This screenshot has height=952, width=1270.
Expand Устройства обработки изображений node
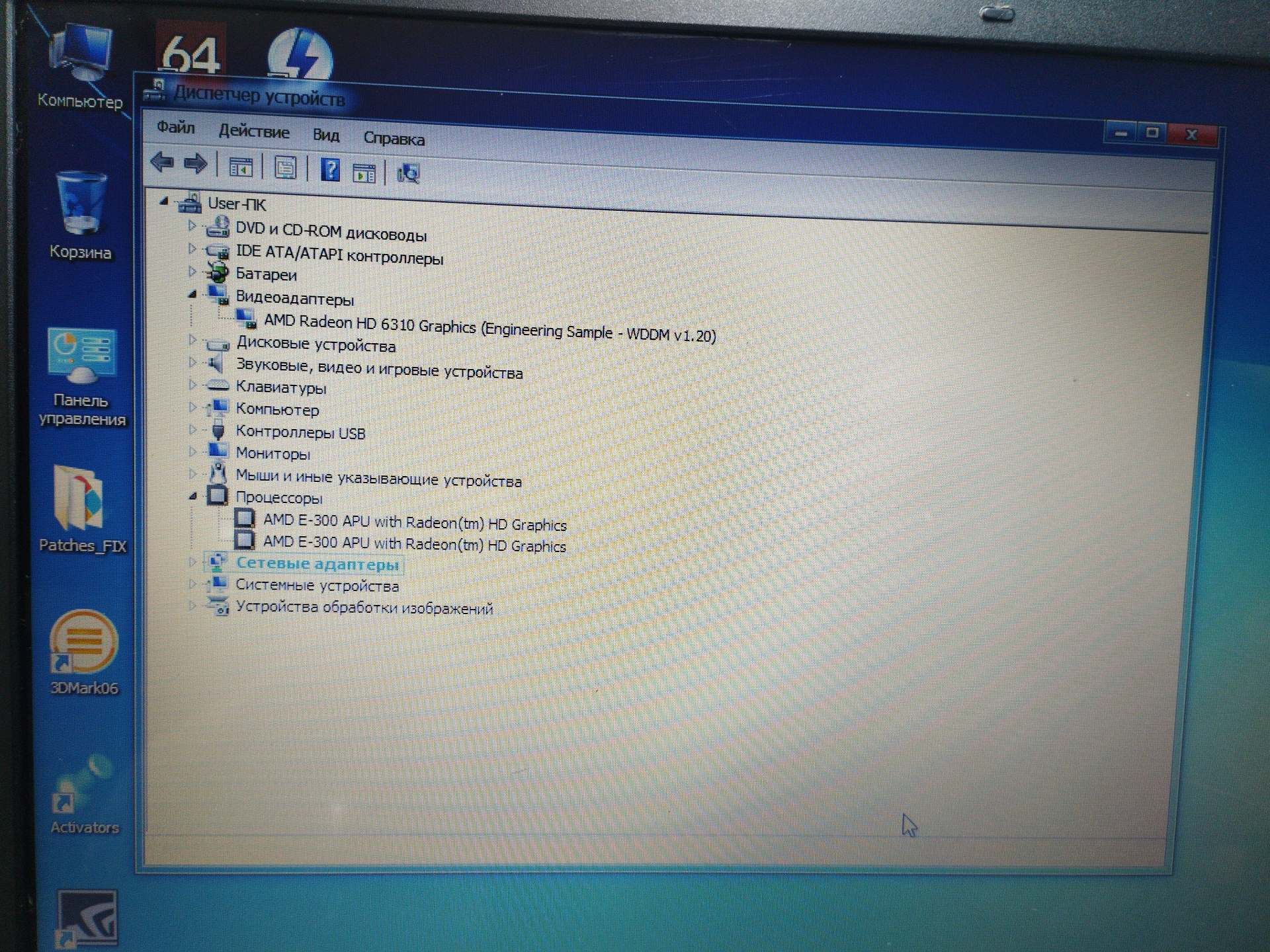click(192, 606)
